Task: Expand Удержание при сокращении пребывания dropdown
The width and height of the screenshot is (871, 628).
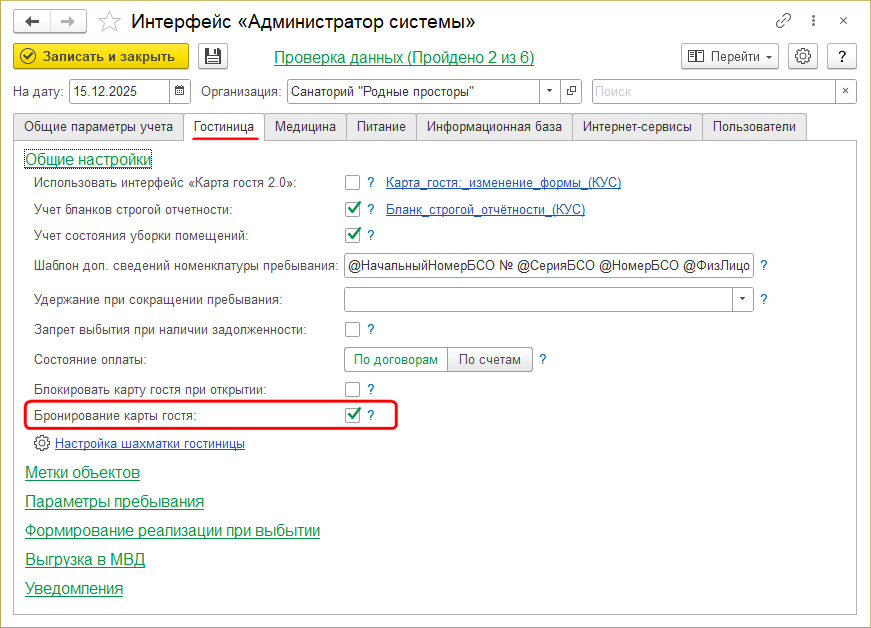Action: pyautogui.click(x=742, y=299)
